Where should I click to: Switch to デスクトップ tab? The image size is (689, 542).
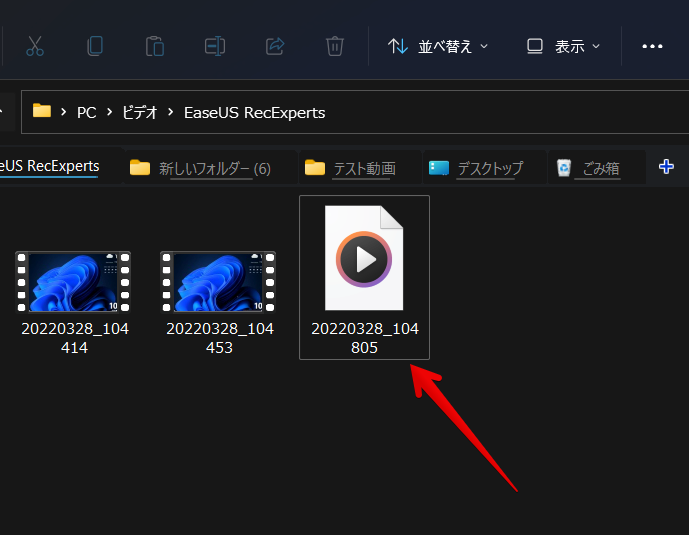point(485,168)
